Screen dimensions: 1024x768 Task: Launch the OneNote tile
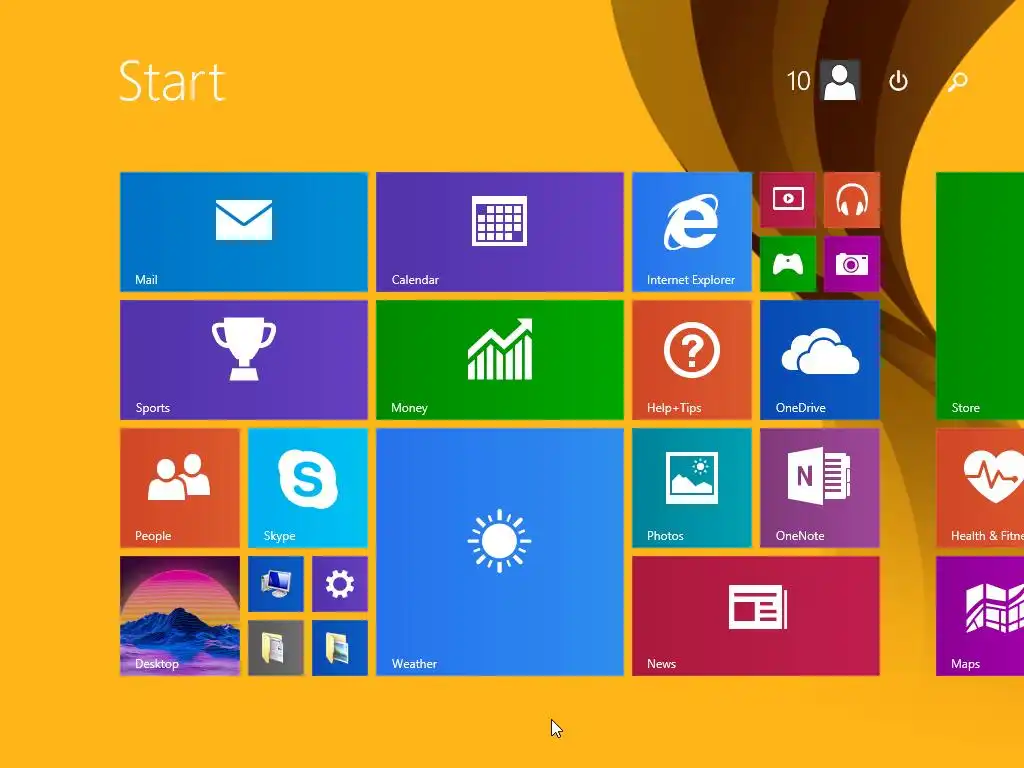[x=820, y=488]
